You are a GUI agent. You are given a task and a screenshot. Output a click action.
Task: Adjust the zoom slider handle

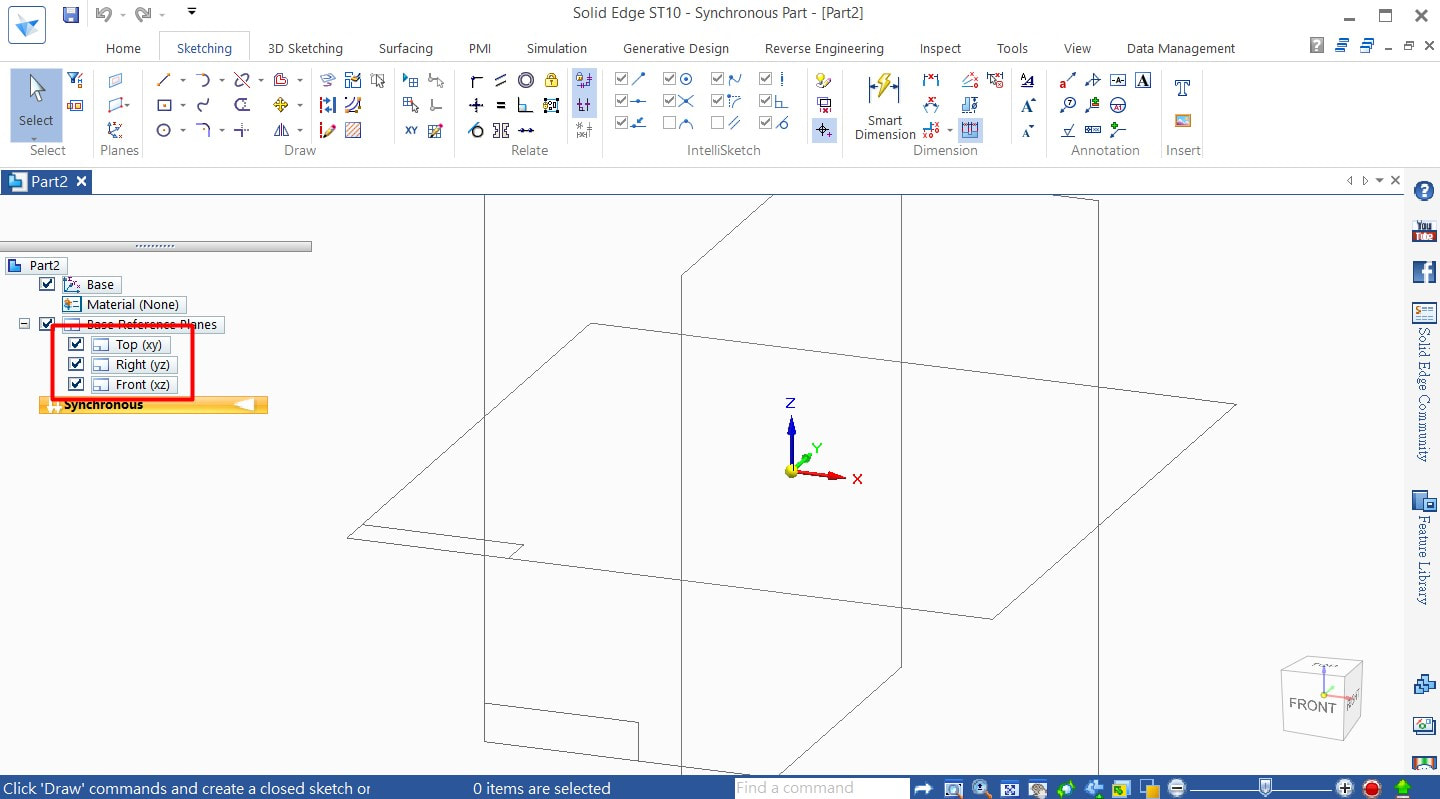pos(1265,788)
